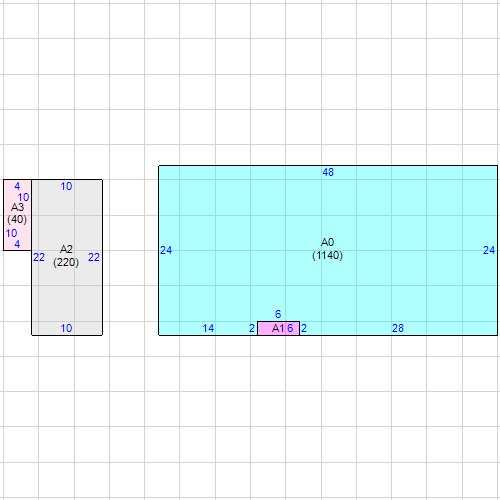Click the 22 dimension on A2's right side
500x500 pixels.
[x=94, y=257]
